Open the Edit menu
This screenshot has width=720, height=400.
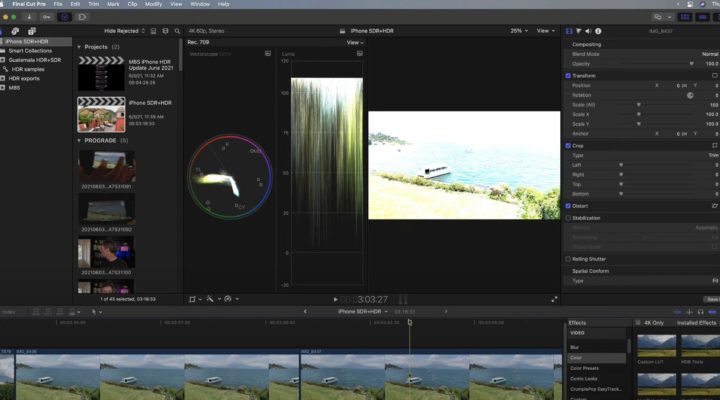click(75, 4)
